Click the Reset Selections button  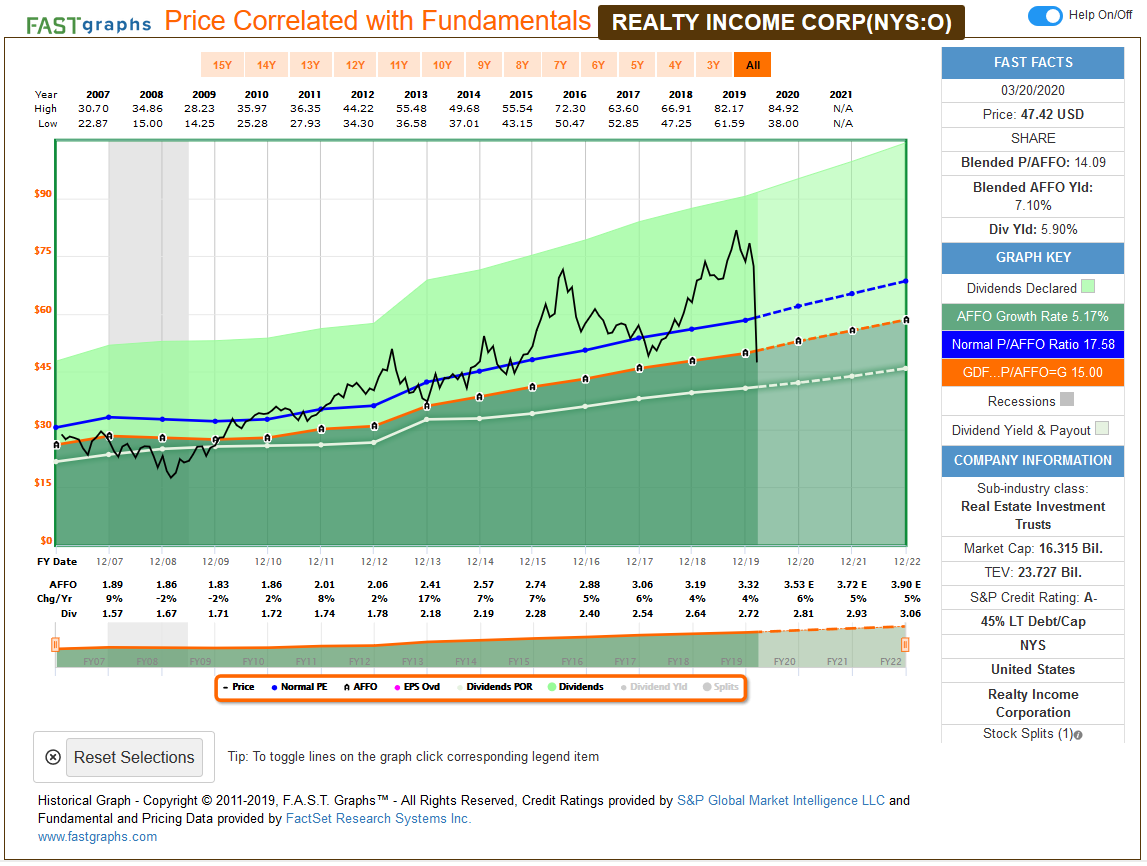click(134, 758)
